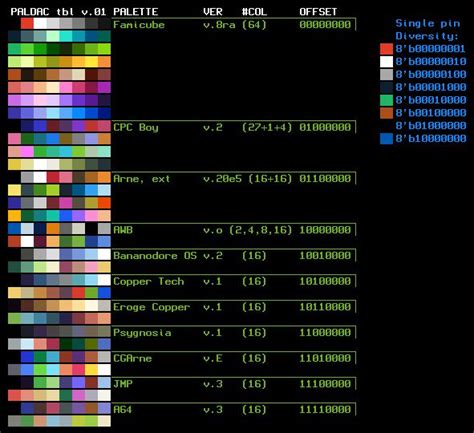Viewport: 474px width, 433px height.
Task: Click offset '01000000' in the CPC Boy row
Action: [325, 127]
